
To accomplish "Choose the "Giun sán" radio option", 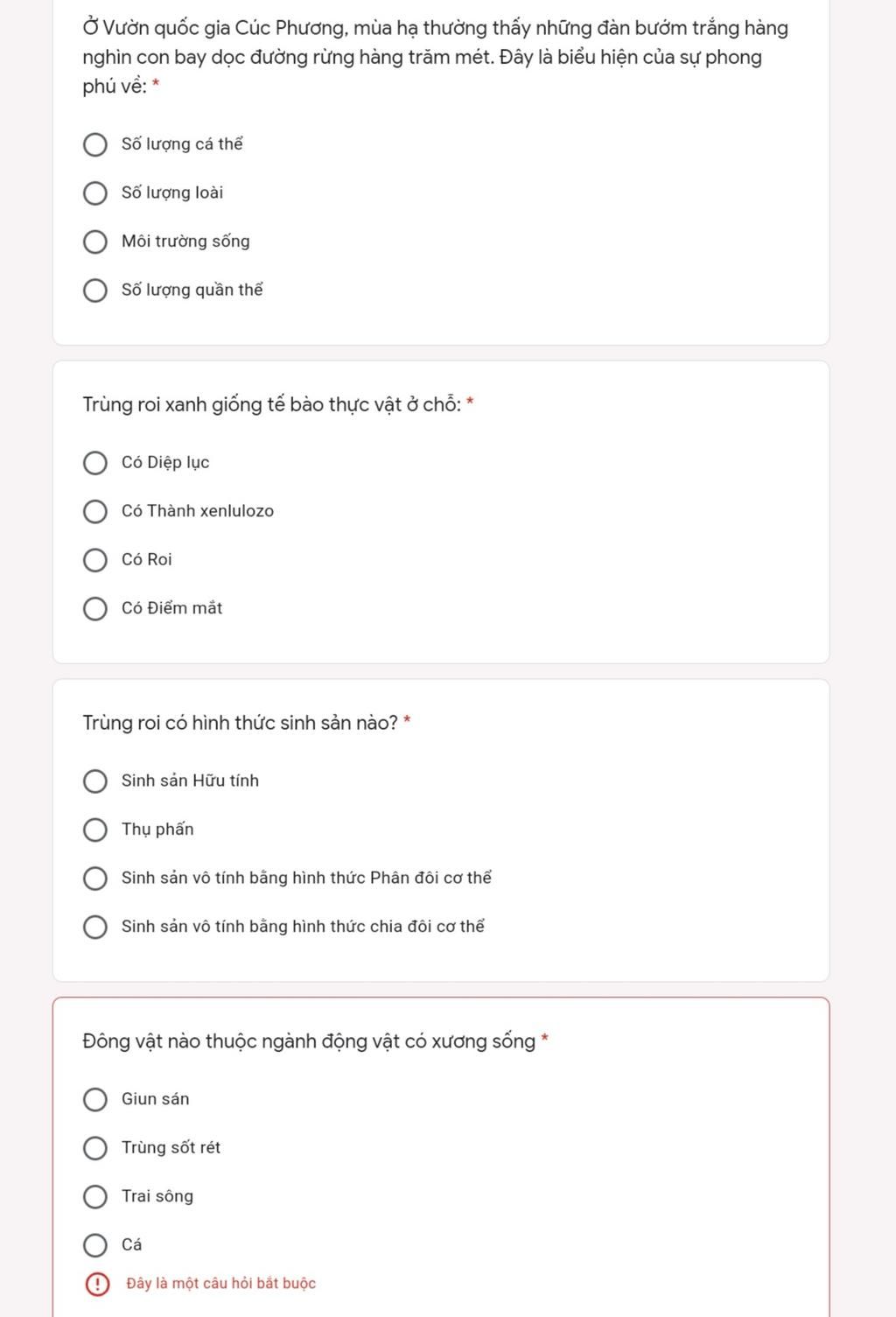I will coord(94,1099).
